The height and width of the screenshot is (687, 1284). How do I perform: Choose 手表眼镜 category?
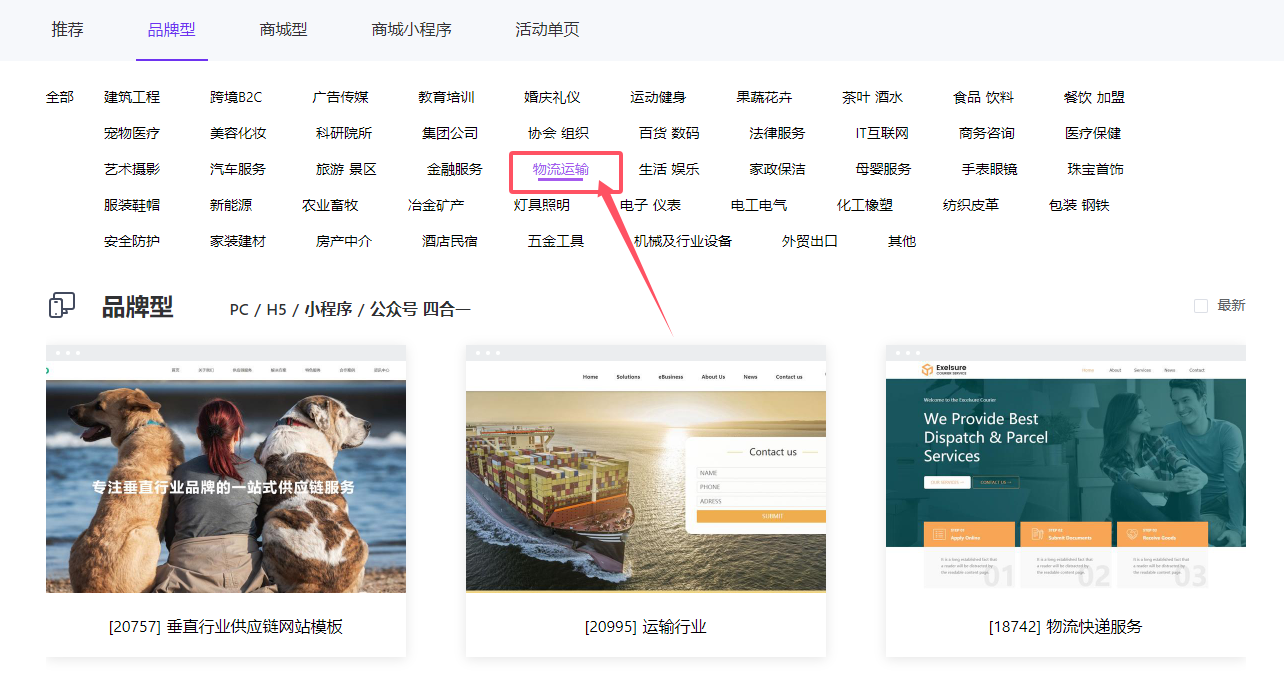pyautogui.click(x=989, y=169)
